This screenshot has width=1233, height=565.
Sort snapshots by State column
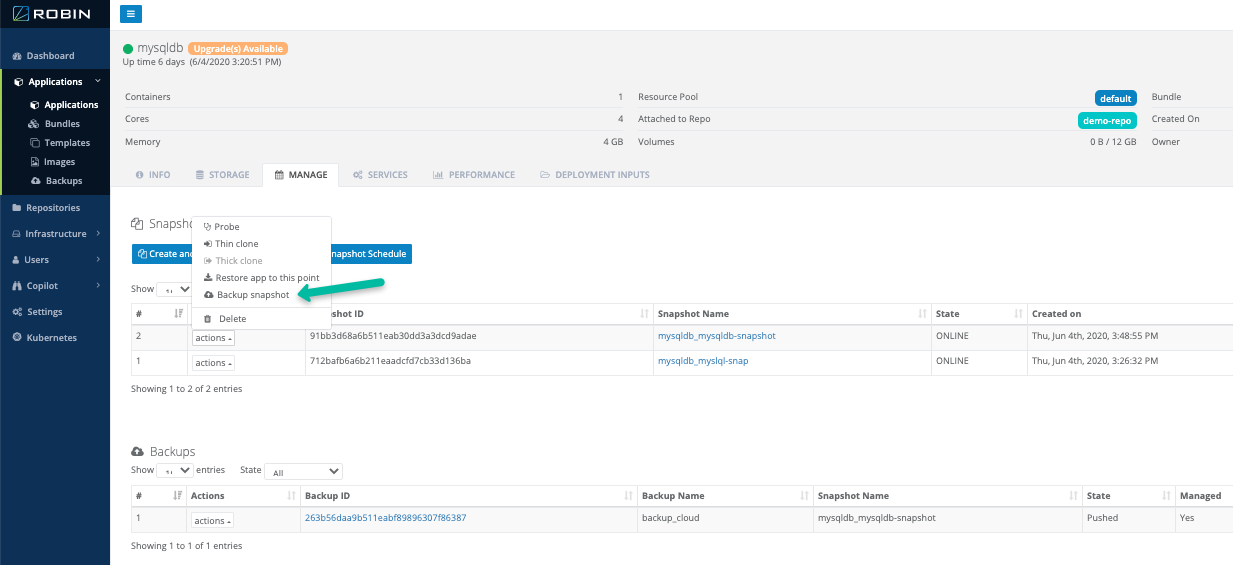[x=979, y=314]
